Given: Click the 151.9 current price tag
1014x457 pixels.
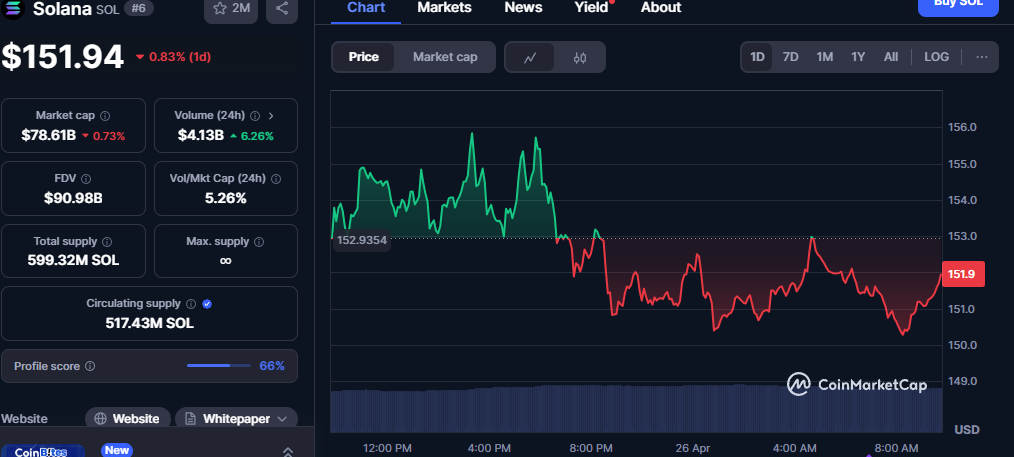Looking at the screenshot, I should [964, 274].
